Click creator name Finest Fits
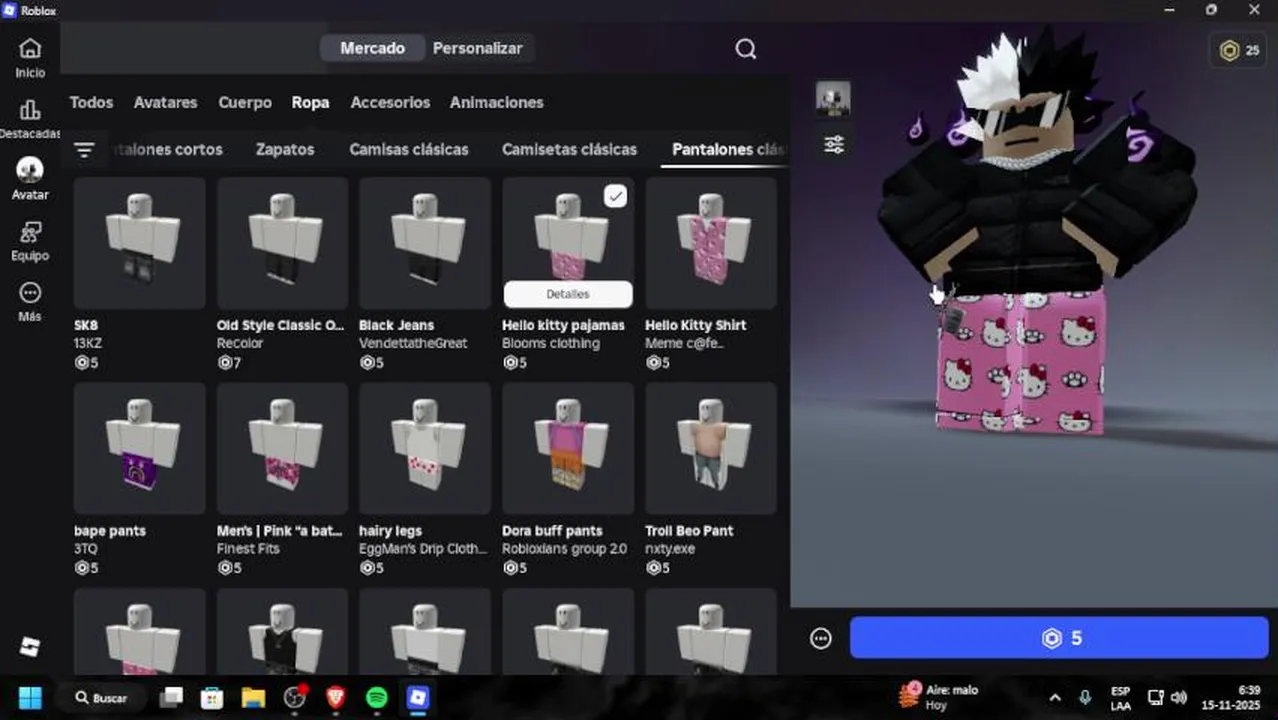 click(x=248, y=549)
